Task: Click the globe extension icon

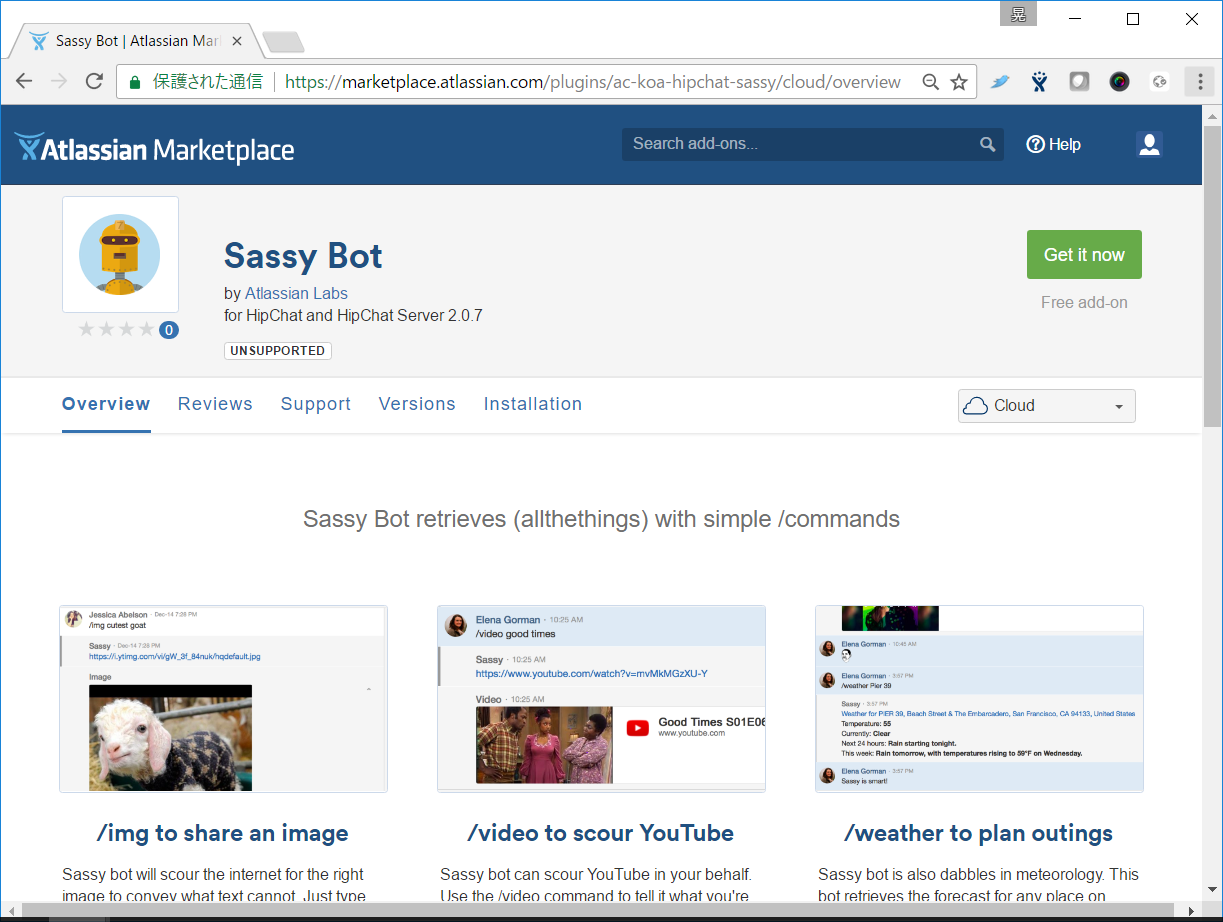Action: pyautogui.click(x=1159, y=82)
